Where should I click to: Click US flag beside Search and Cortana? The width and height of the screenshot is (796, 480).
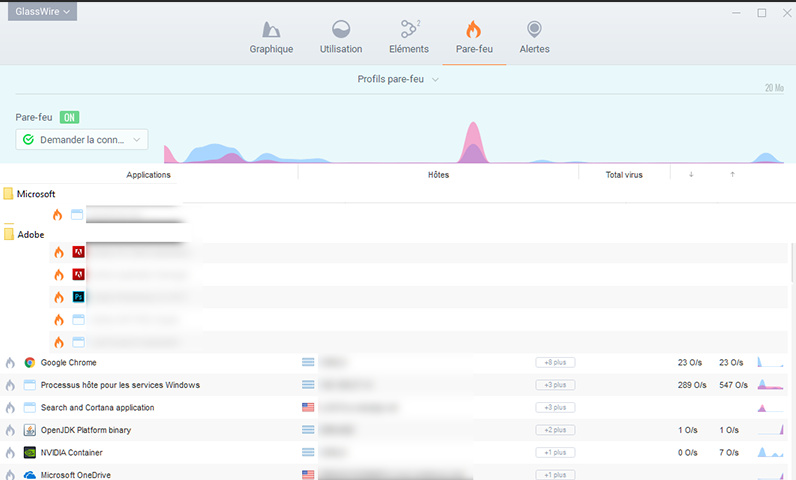(308, 408)
